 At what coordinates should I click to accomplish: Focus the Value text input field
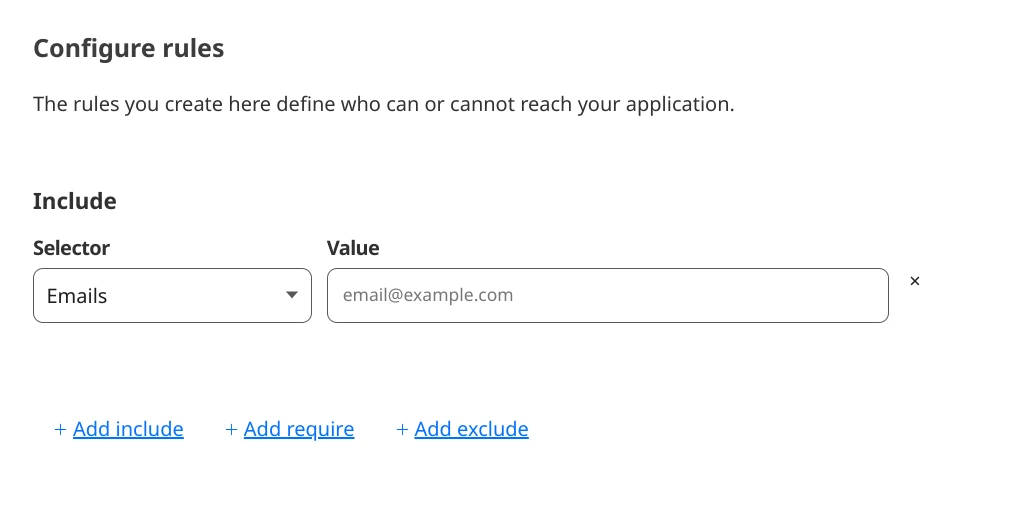click(607, 296)
